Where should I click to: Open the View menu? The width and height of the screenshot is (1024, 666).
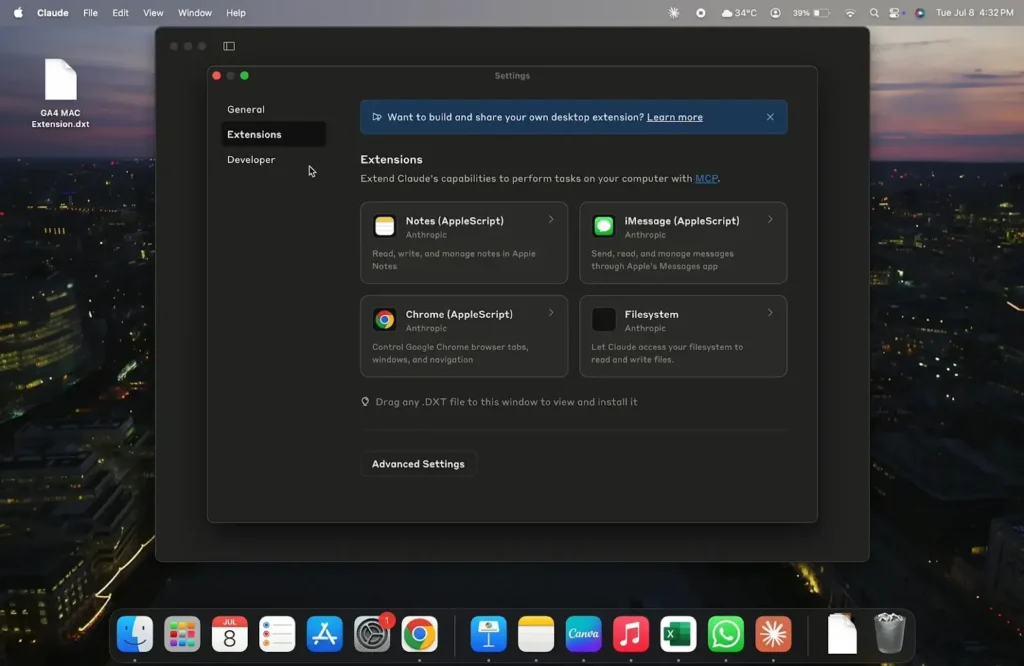click(153, 12)
